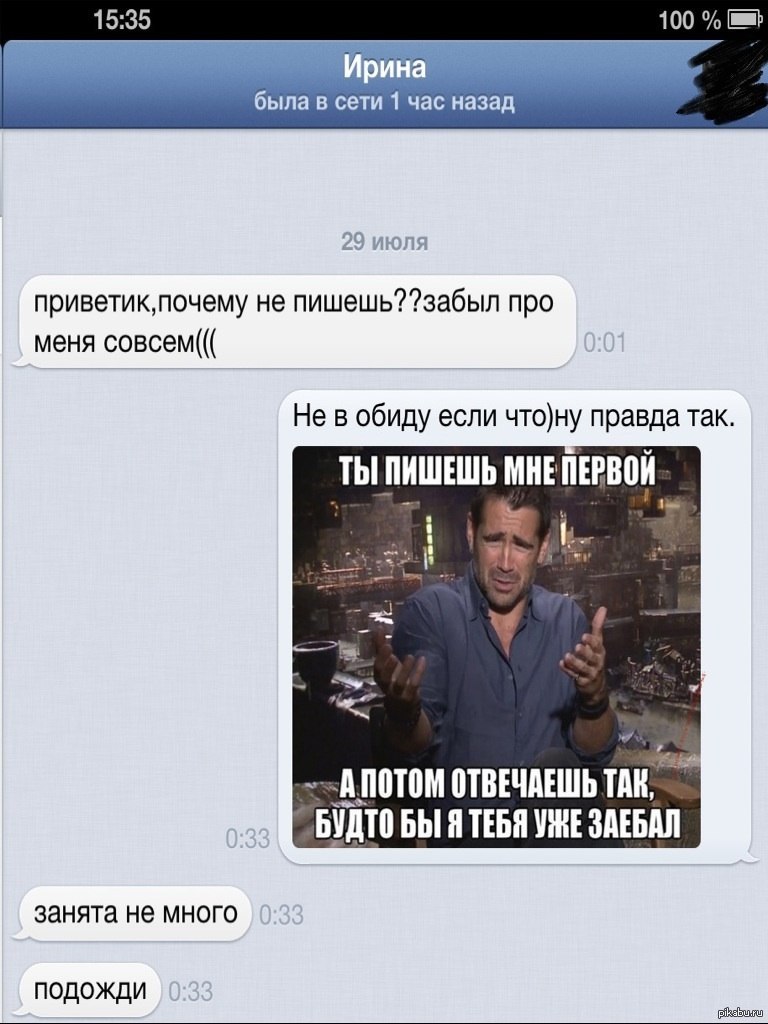768x1024 pixels.
Task: Click the pikabu.ru watermark
Action: 741,1013
